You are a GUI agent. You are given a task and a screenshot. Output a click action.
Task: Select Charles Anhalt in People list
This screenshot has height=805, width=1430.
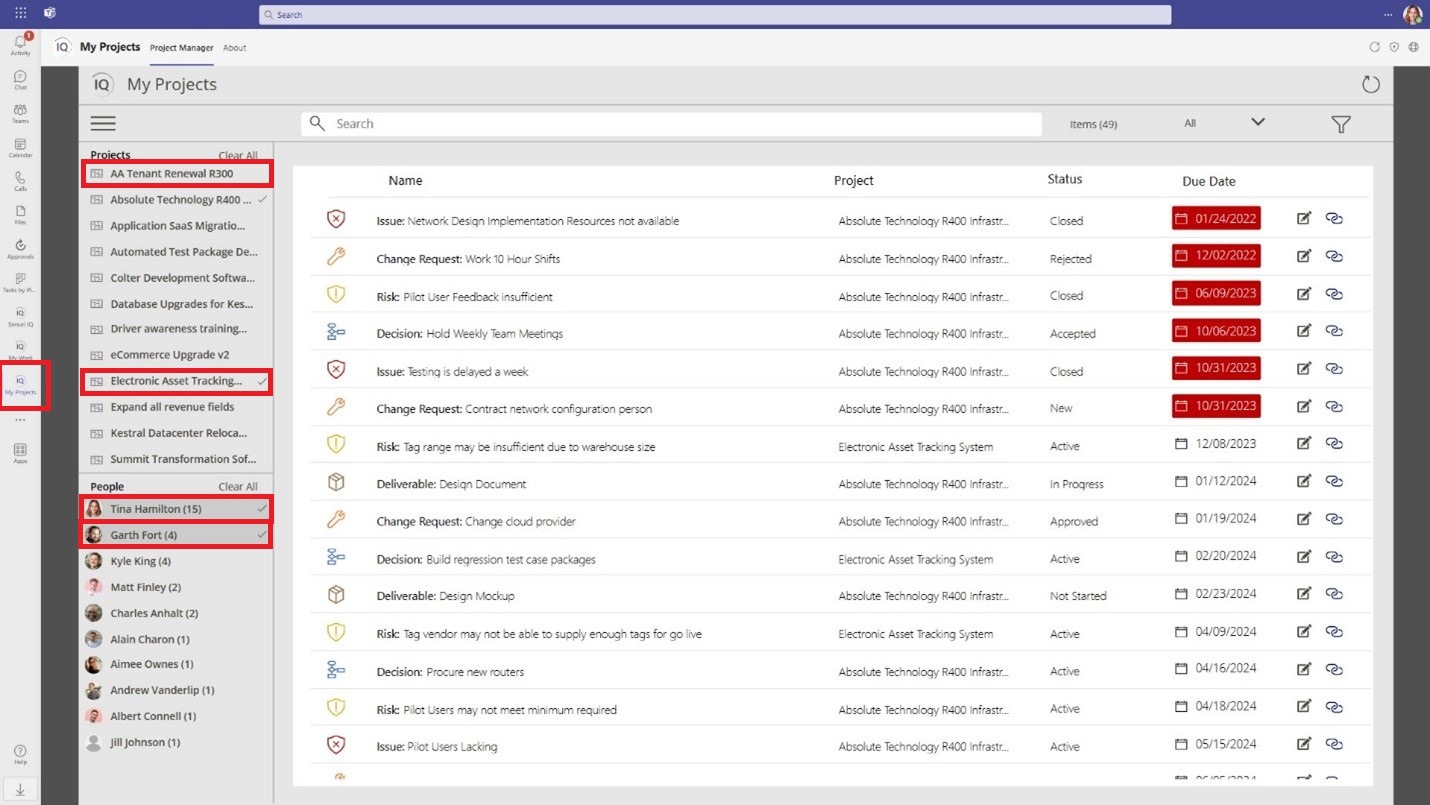pyautogui.click(x=177, y=613)
